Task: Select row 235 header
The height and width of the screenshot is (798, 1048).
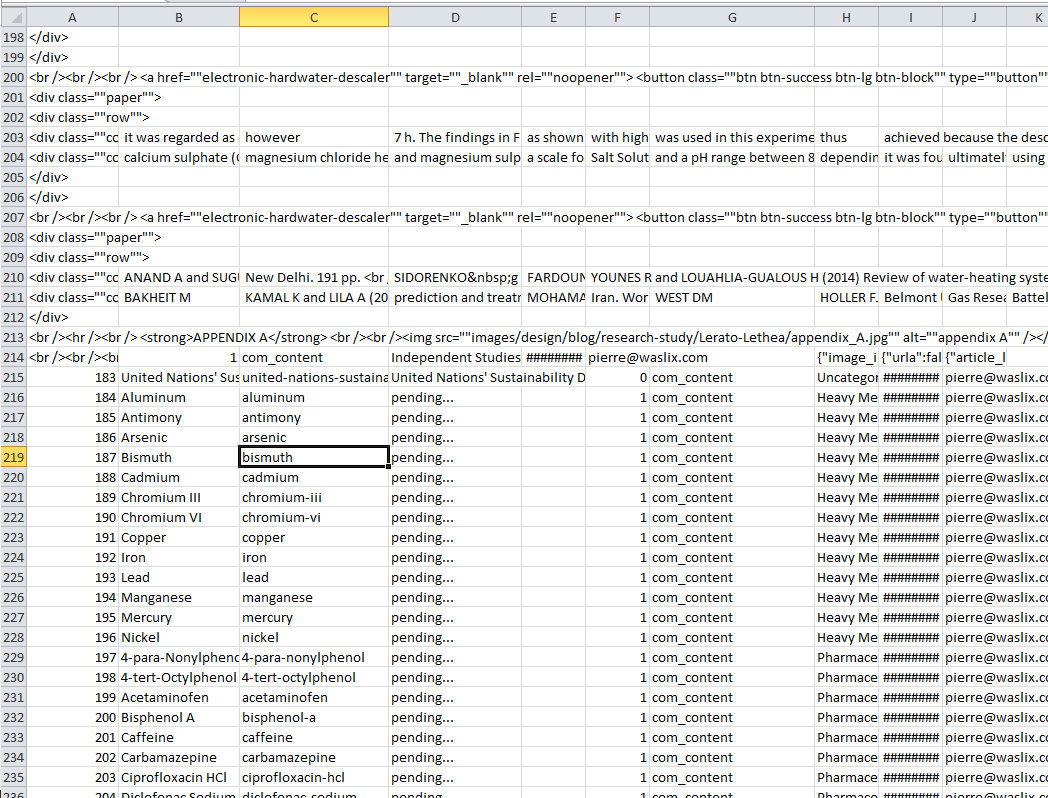Action: [13, 777]
